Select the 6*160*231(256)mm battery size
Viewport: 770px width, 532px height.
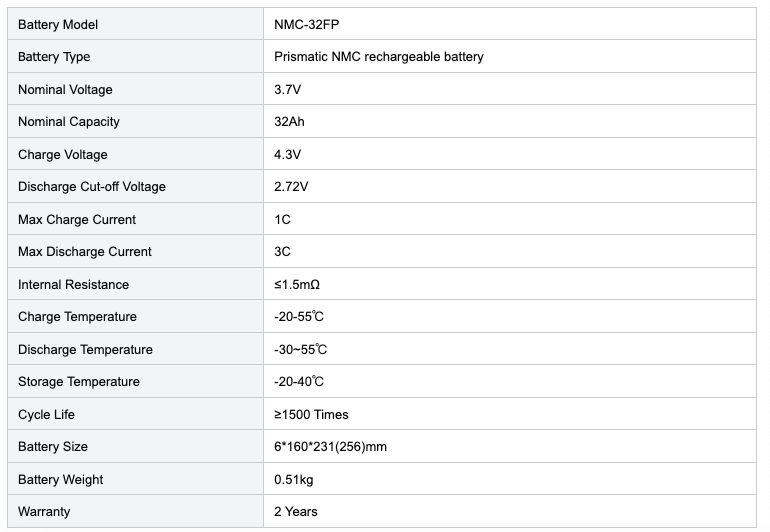click(330, 447)
